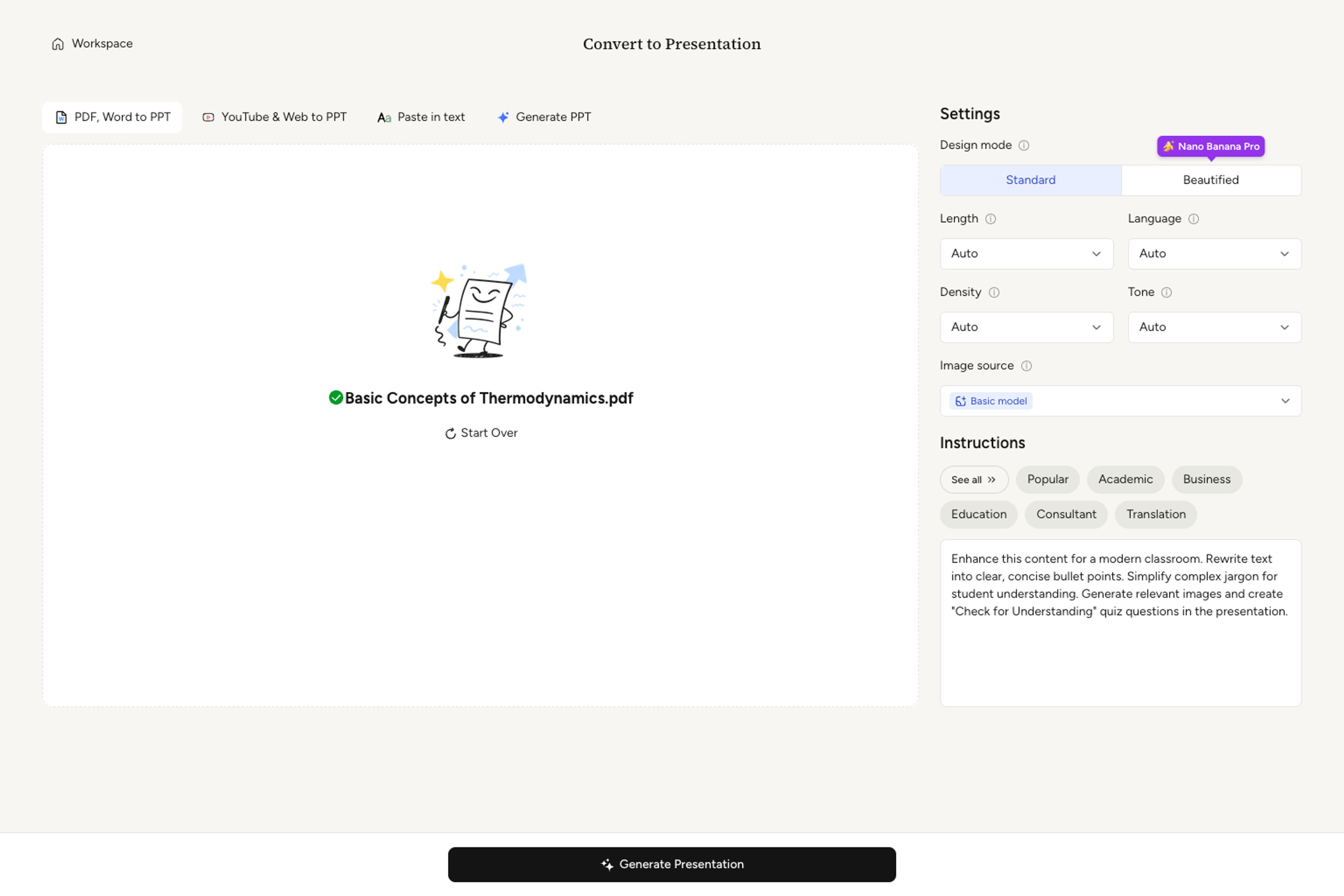Select Standard design mode

tap(1031, 180)
